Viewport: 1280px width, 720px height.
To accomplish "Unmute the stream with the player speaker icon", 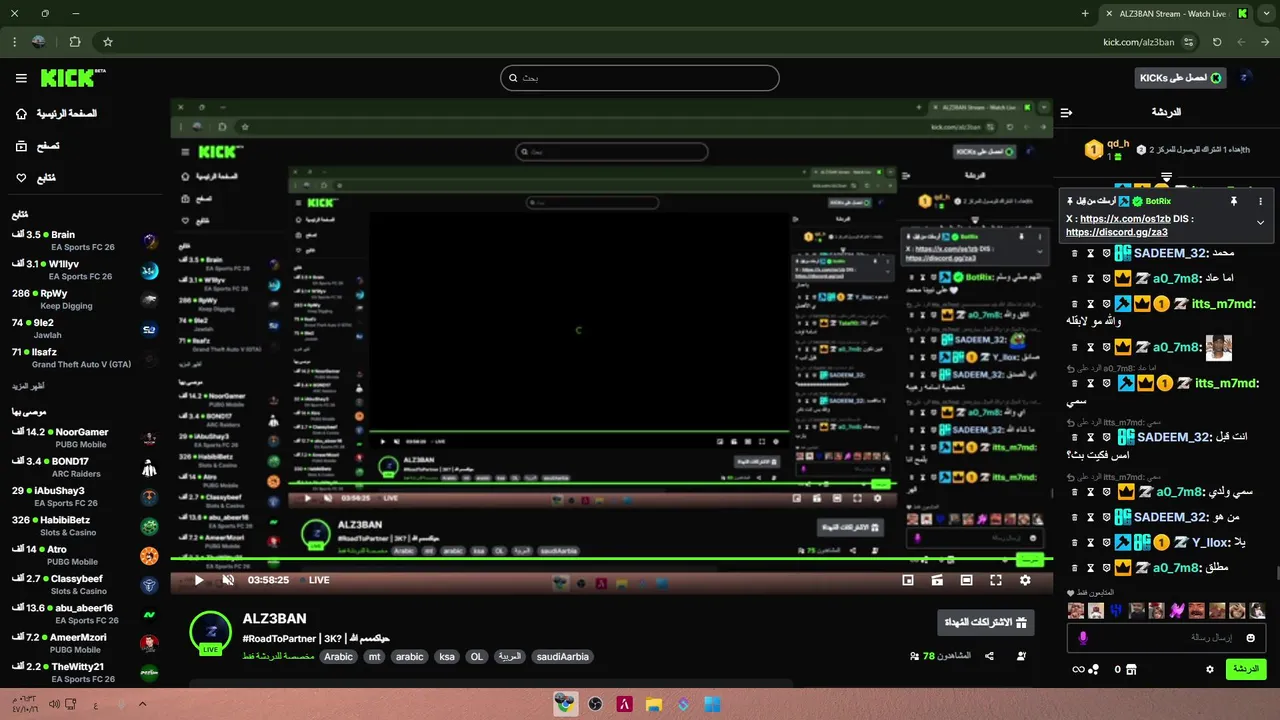I will click(228, 580).
